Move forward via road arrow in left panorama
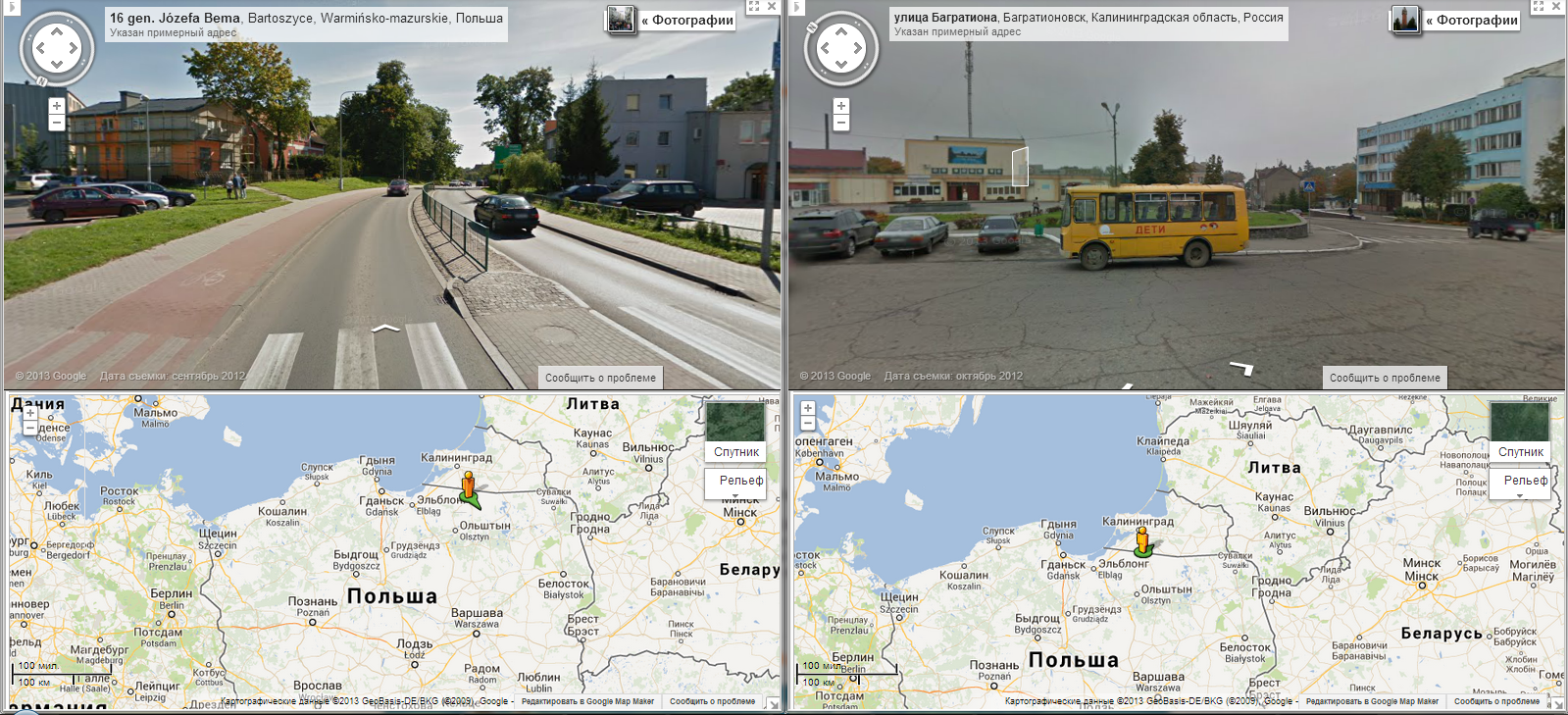Image resolution: width=1568 pixels, height=715 pixels. tap(385, 328)
